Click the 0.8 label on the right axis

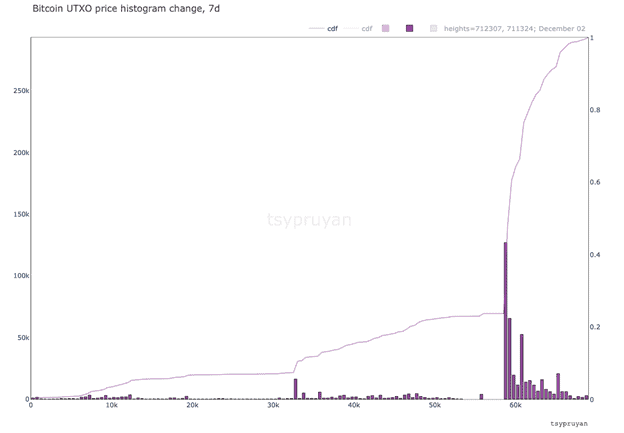pyautogui.click(x=595, y=110)
